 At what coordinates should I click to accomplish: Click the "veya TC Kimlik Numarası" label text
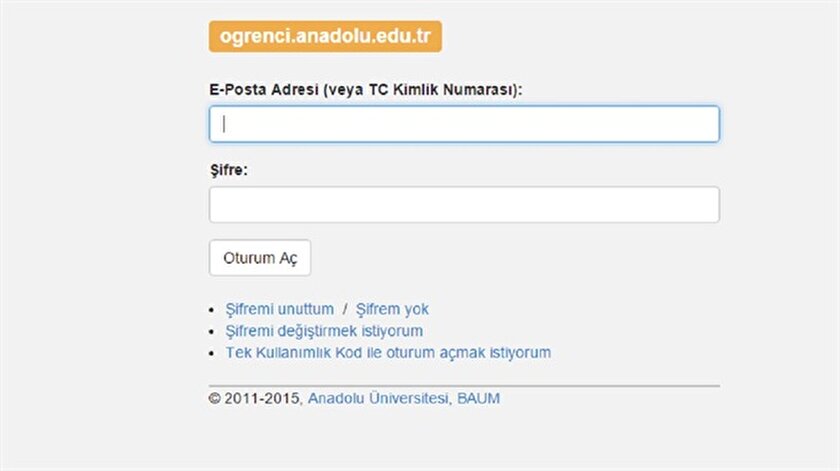pos(430,90)
